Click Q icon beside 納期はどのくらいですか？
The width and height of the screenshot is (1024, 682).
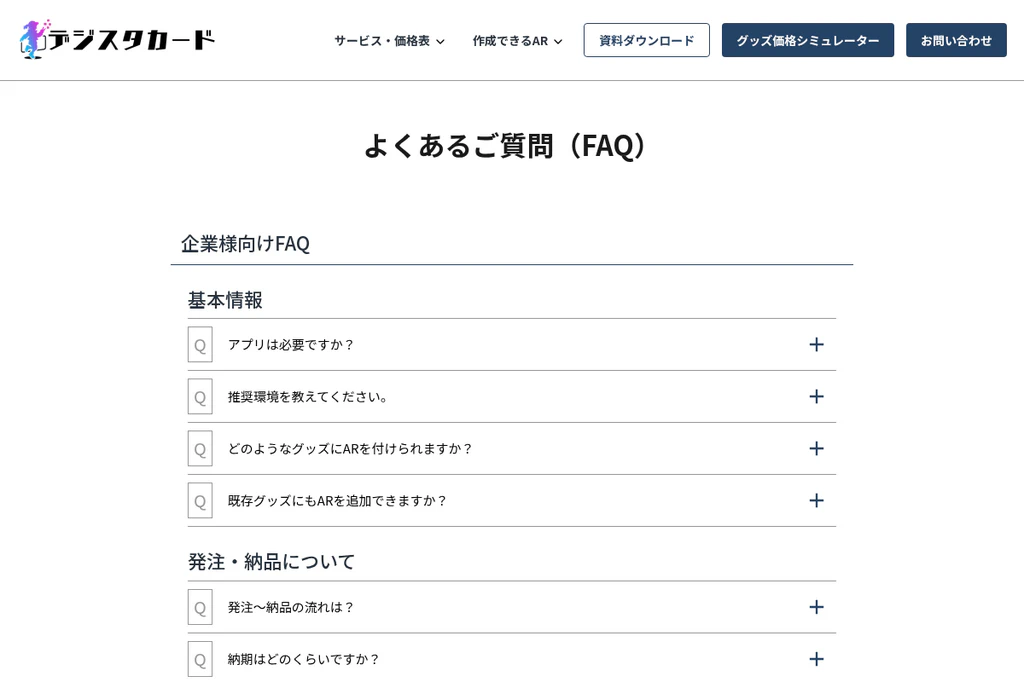pos(200,659)
